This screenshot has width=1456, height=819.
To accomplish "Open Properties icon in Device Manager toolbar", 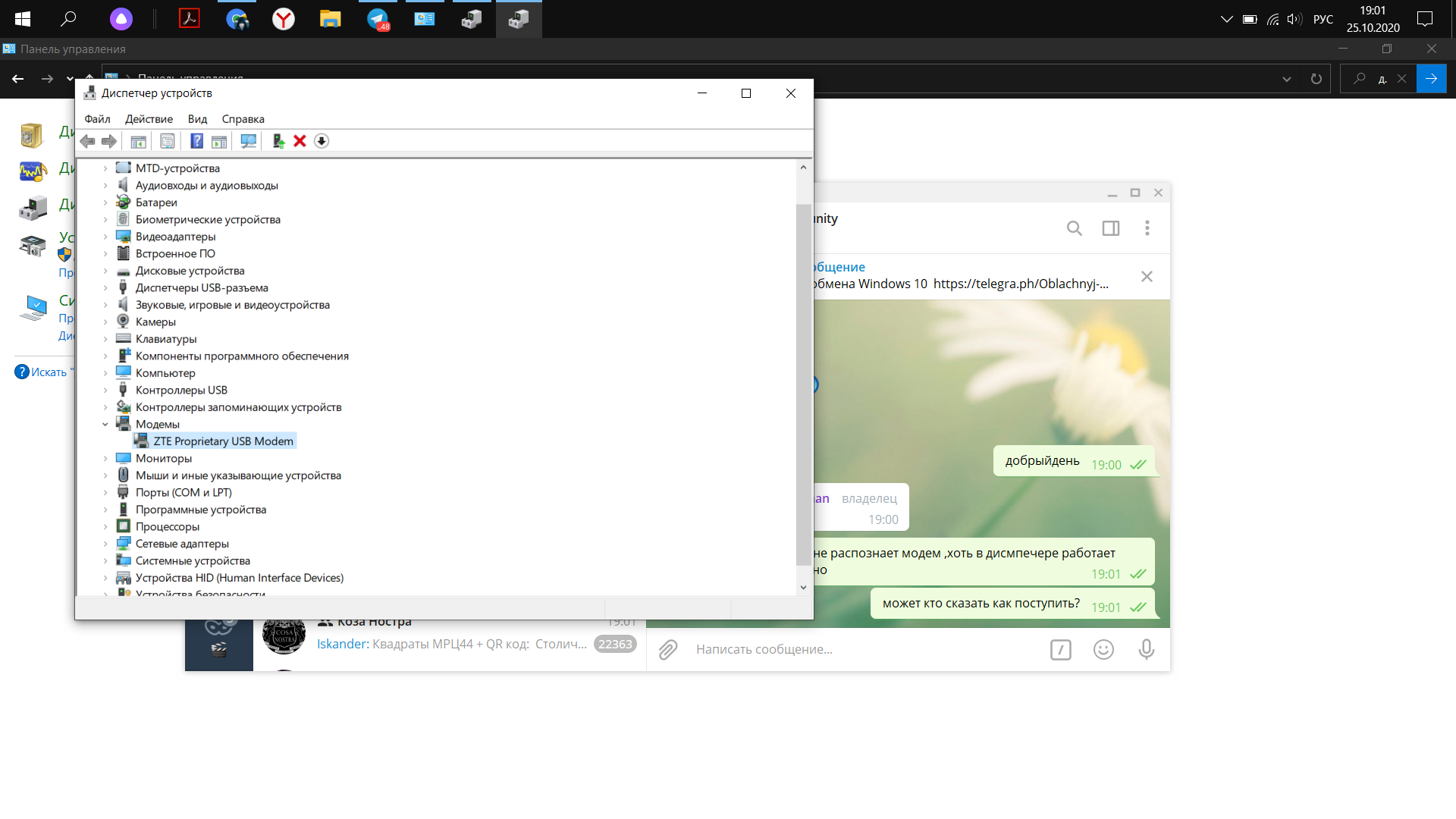I will (x=168, y=141).
